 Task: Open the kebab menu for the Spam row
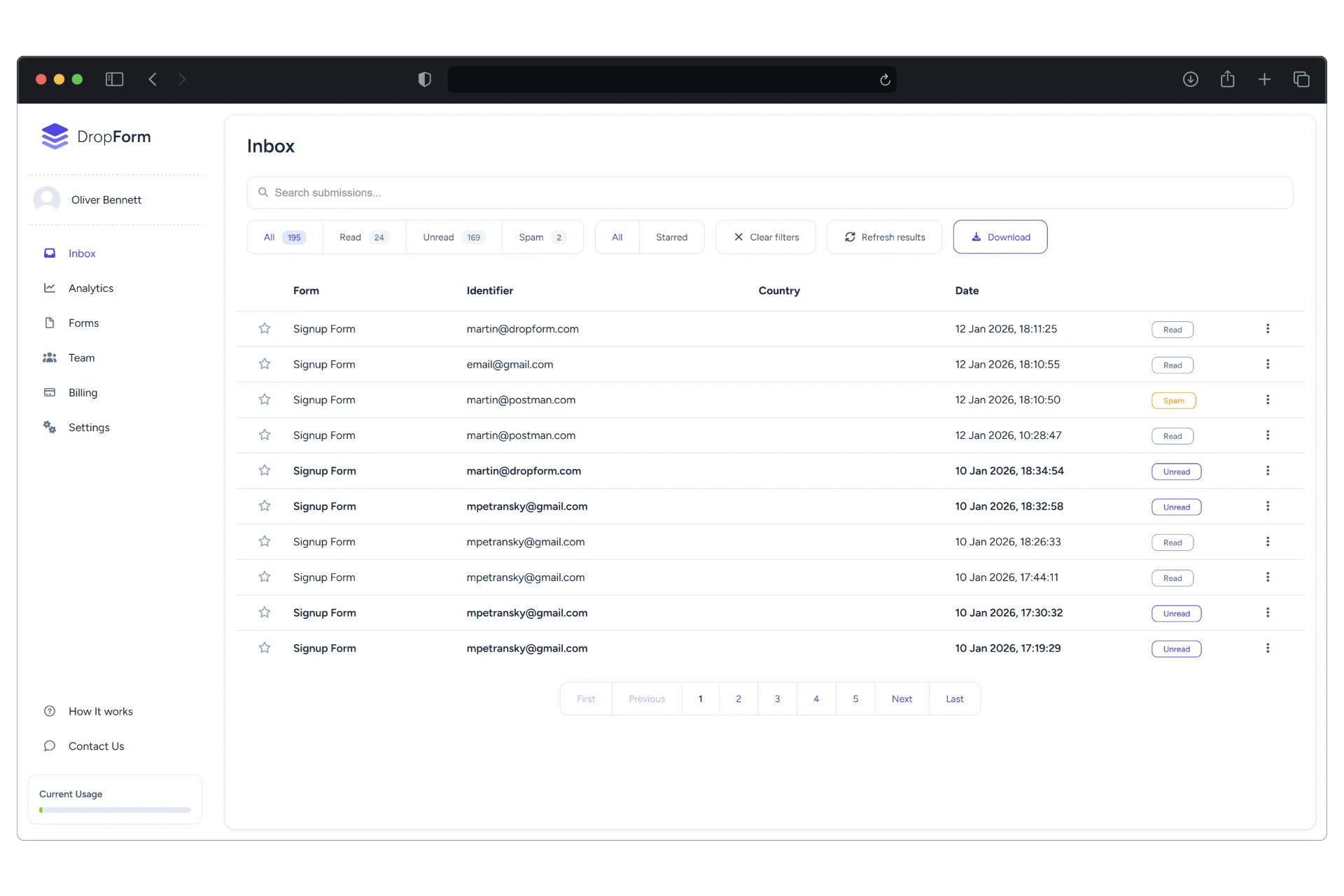(x=1268, y=399)
